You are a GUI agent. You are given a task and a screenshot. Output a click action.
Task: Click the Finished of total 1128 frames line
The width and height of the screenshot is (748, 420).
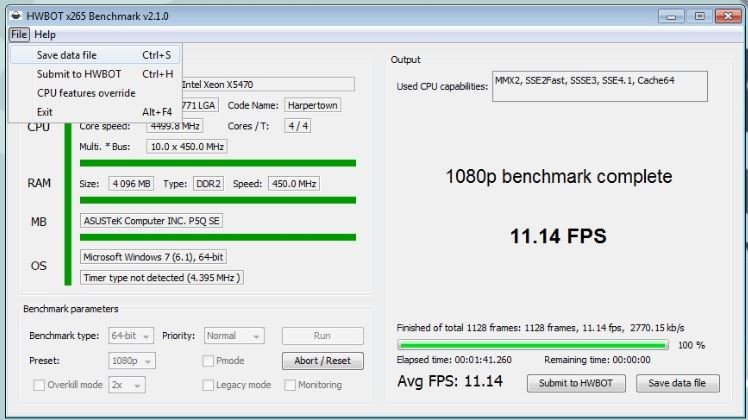[540, 328]
